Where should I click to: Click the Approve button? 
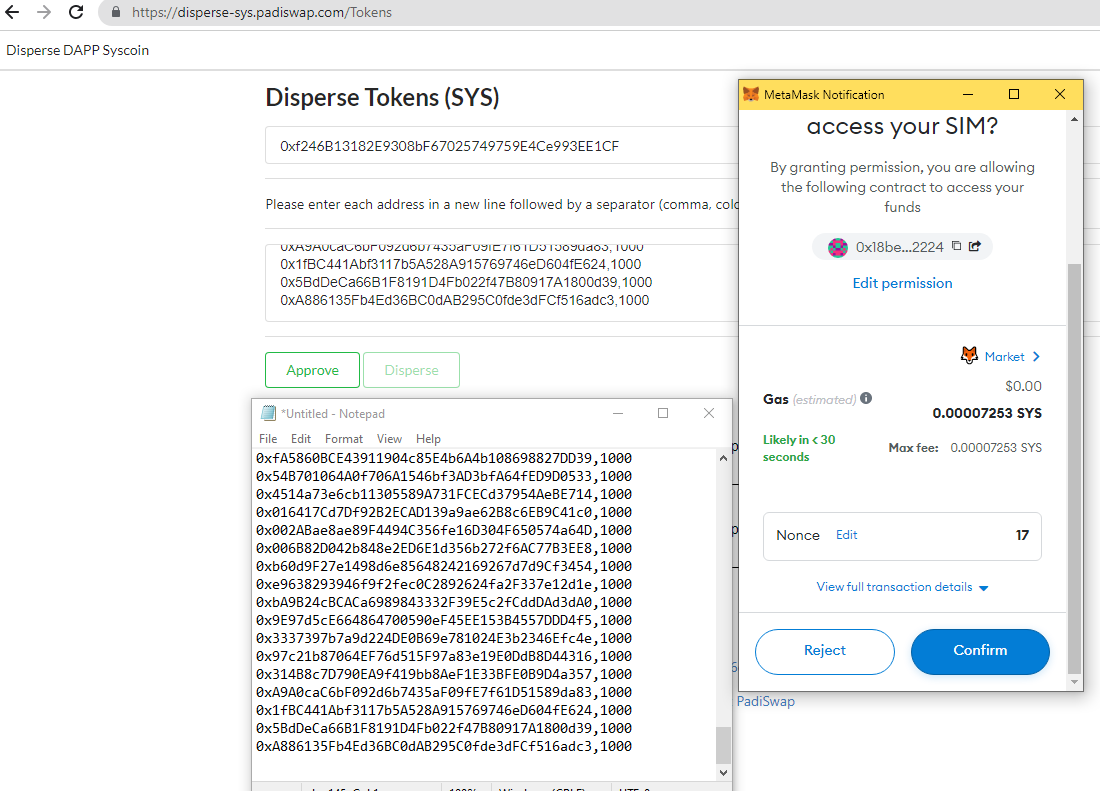point(312,370)
